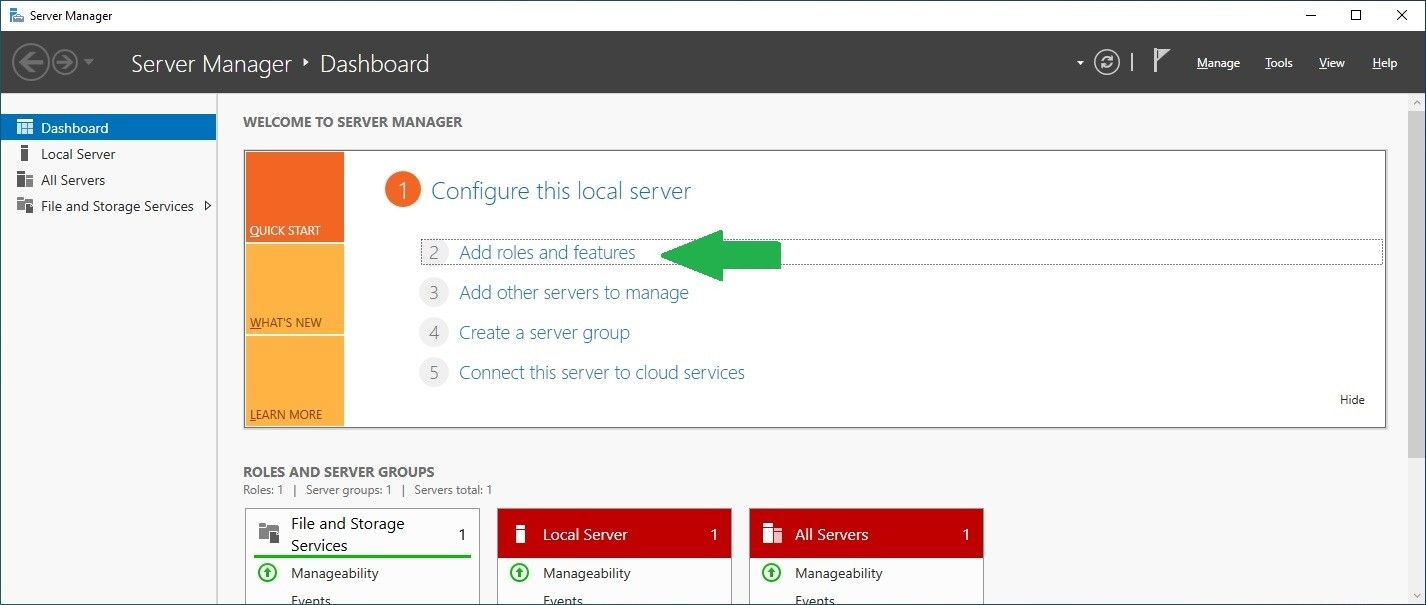
Task: Click Manageability under Local Server tile
Action: (x=587, y=574)
